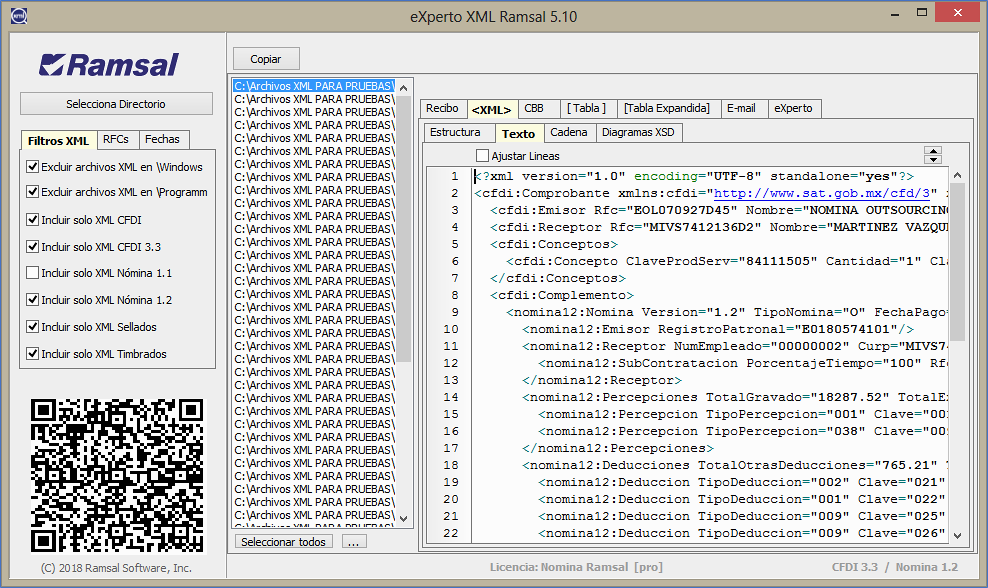Enable Incluir solo XML Nómina 1.1

33,273
